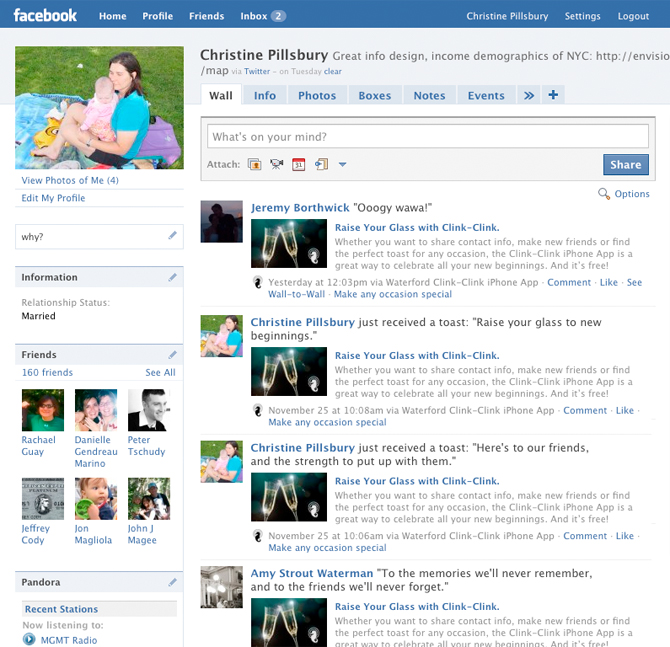This screenshot has height=647, width=670.
Task: Open the Inbox unread count badge
Action: coord(278,16)
